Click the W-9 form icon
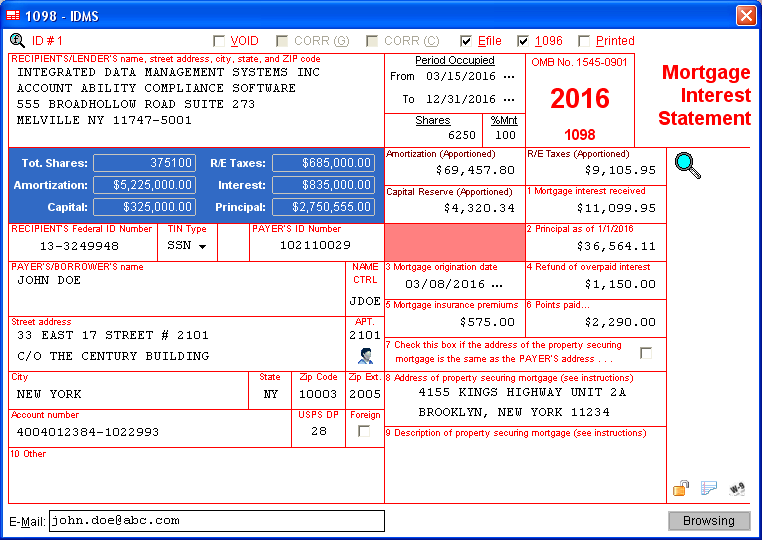The image size is (762, 540). point(739,488)
